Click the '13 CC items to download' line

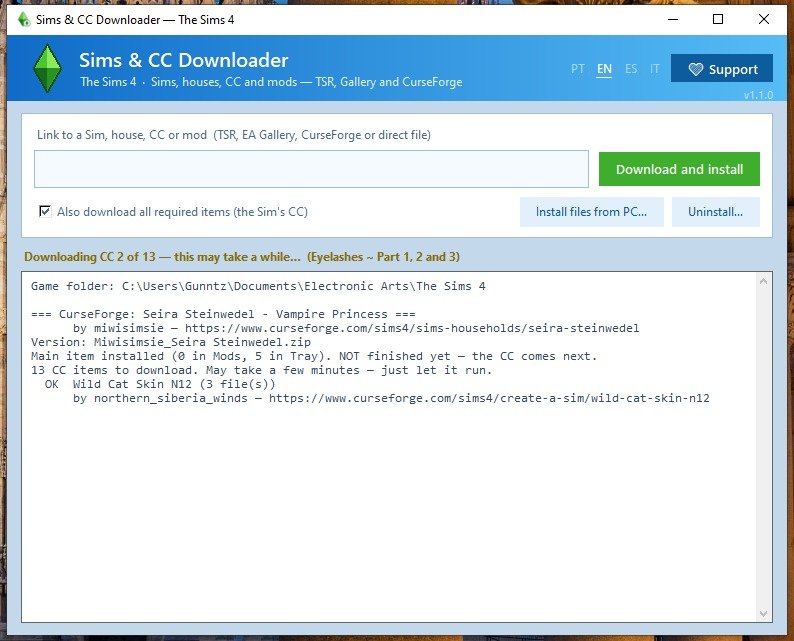point(261,370)
